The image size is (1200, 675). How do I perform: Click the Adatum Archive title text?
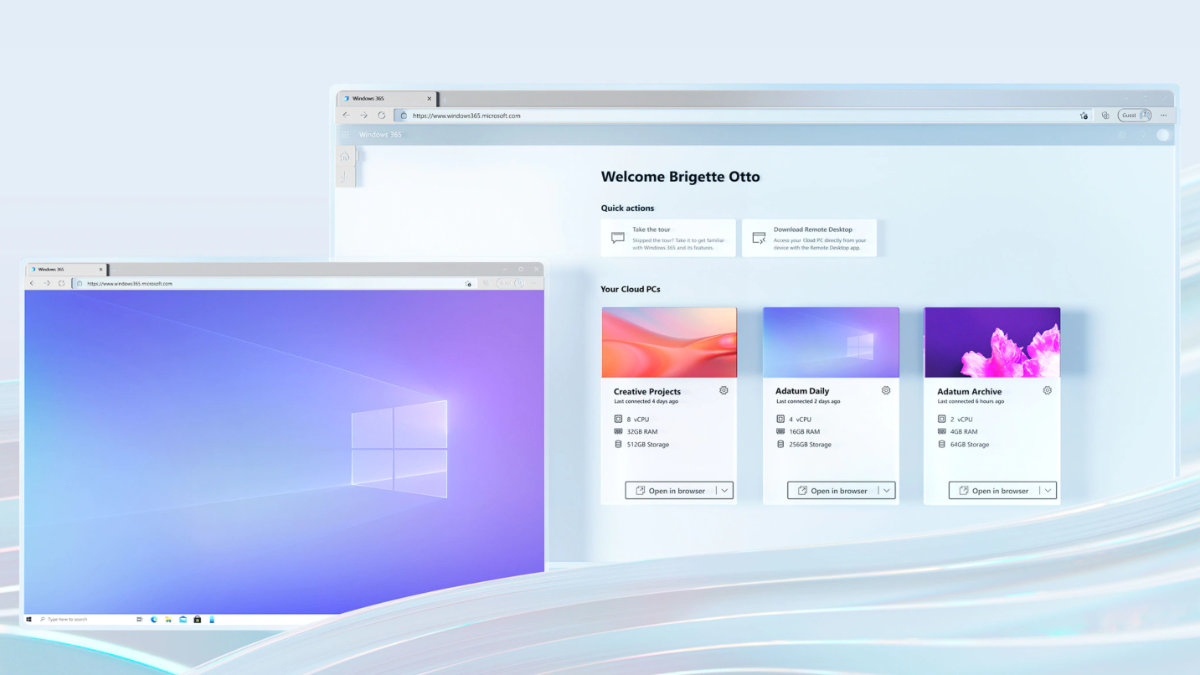pos(969,391)
